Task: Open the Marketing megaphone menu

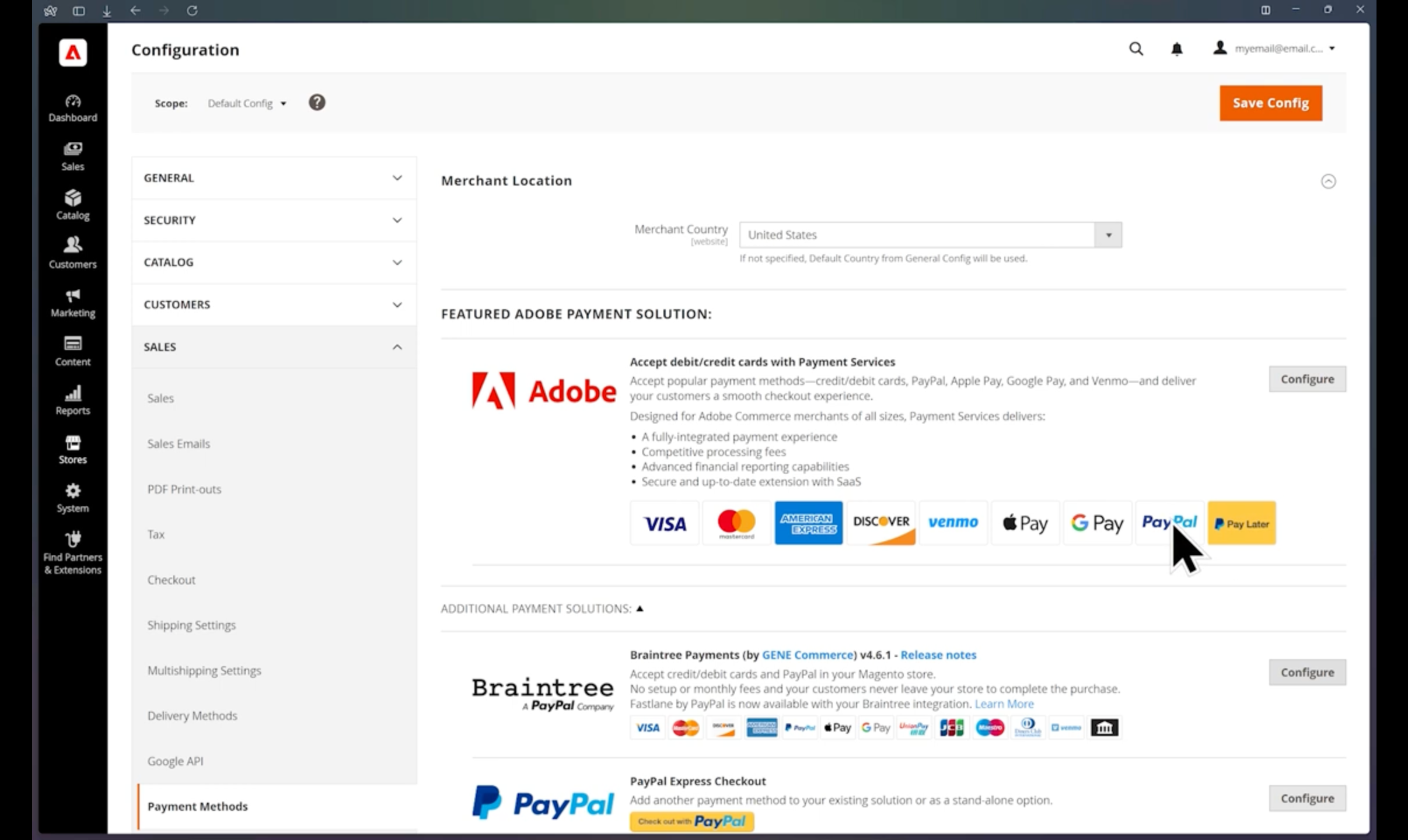Action: pyautogui.click(x=72, y=303)
